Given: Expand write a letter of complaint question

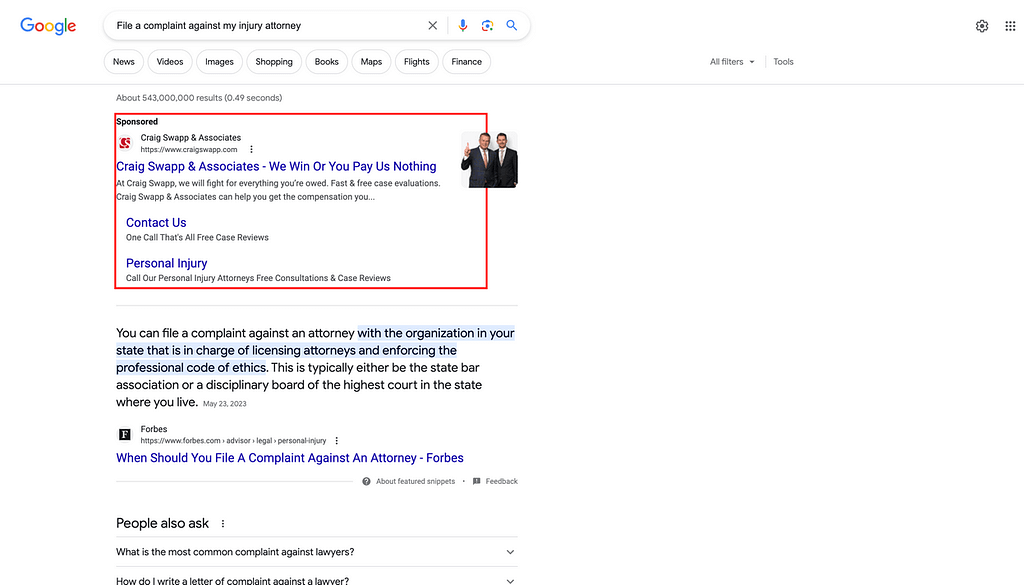Looking at the screenshot, I should (317, 578).
